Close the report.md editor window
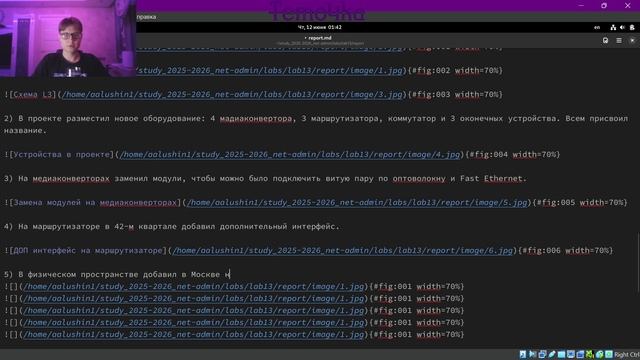 [632, 40]
